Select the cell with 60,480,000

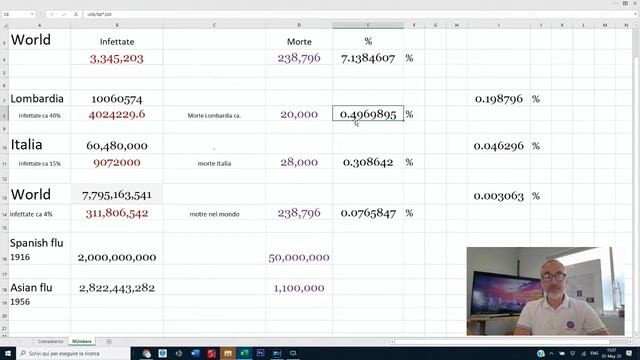click(117, 144)
